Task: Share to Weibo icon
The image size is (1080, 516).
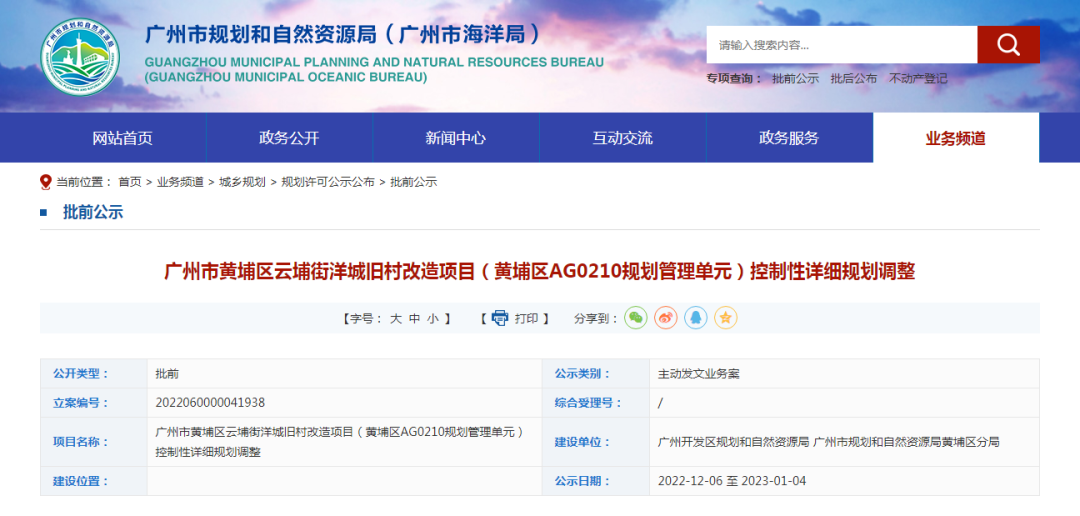Action: coord(665,318)
